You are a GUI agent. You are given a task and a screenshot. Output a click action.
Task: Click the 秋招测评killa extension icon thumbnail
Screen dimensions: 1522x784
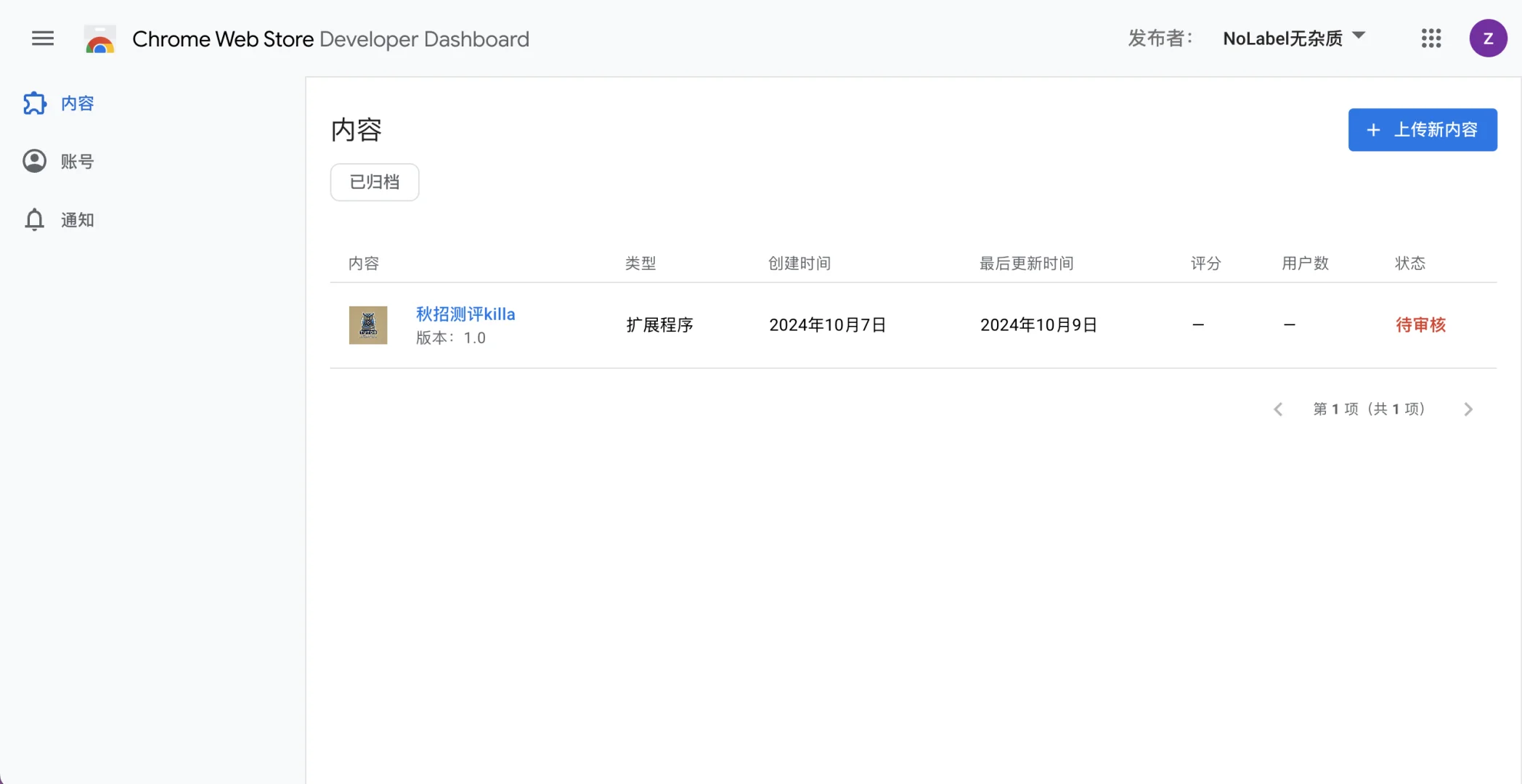click(368, 324)
